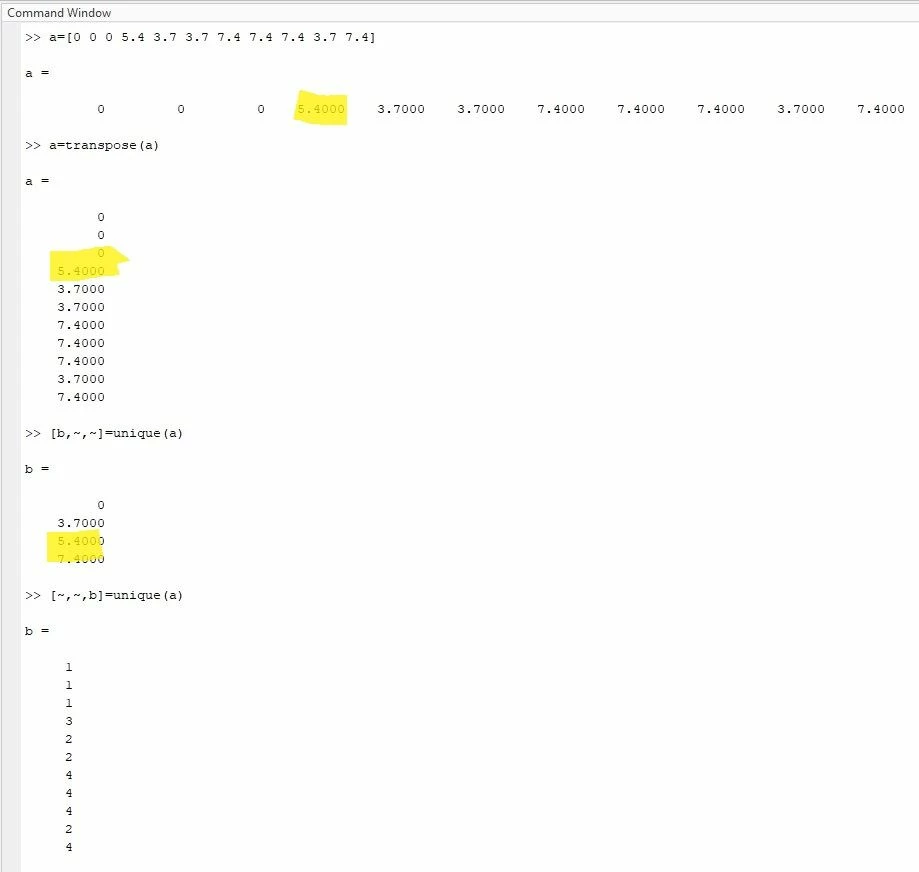The width and height of the screenshot is (919, 872).
Task: Click the first 0 of the transposed column
Action: (x=101, y=217)
